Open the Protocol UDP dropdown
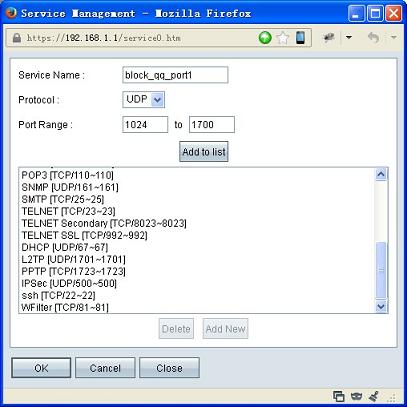Screen dimensions: 407x407 click(144, 99)
